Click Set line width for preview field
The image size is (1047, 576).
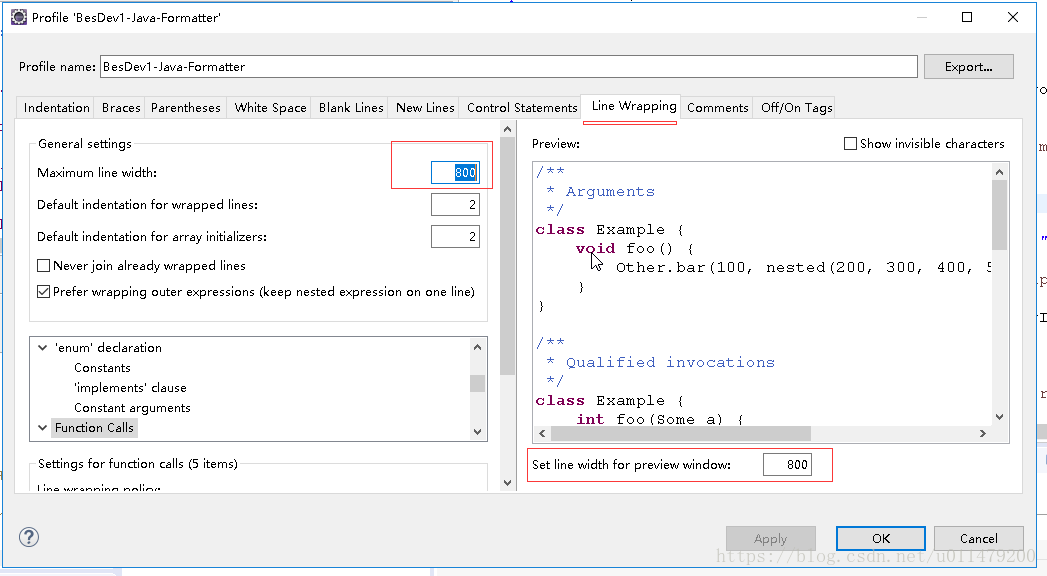tap(787, 465)
